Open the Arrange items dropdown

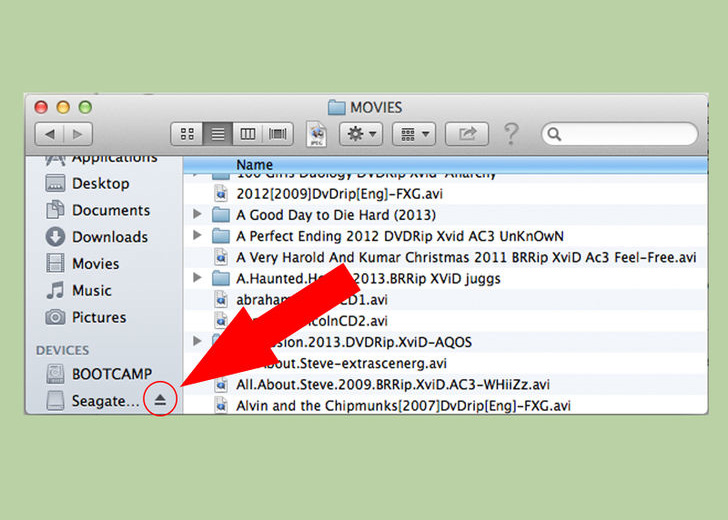(x=413, y=133)
